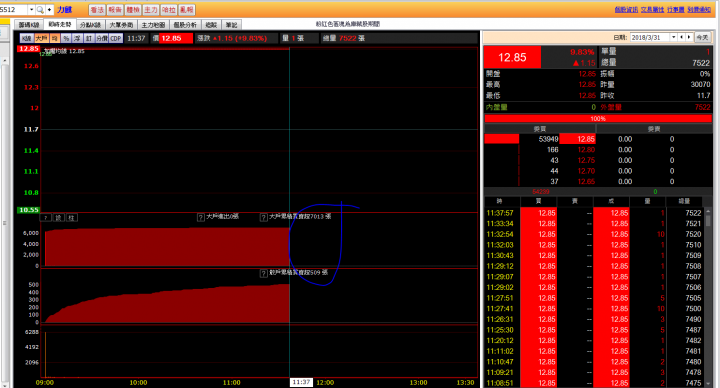Switch 大戶 panel to 柱 bar style
The width and height of the screenshot is (720, 388).
coord(72,218)
